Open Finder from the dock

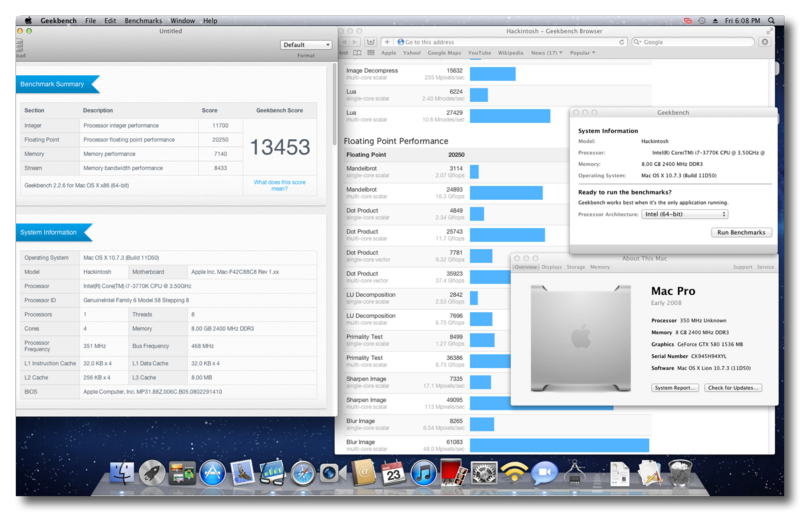122,473
